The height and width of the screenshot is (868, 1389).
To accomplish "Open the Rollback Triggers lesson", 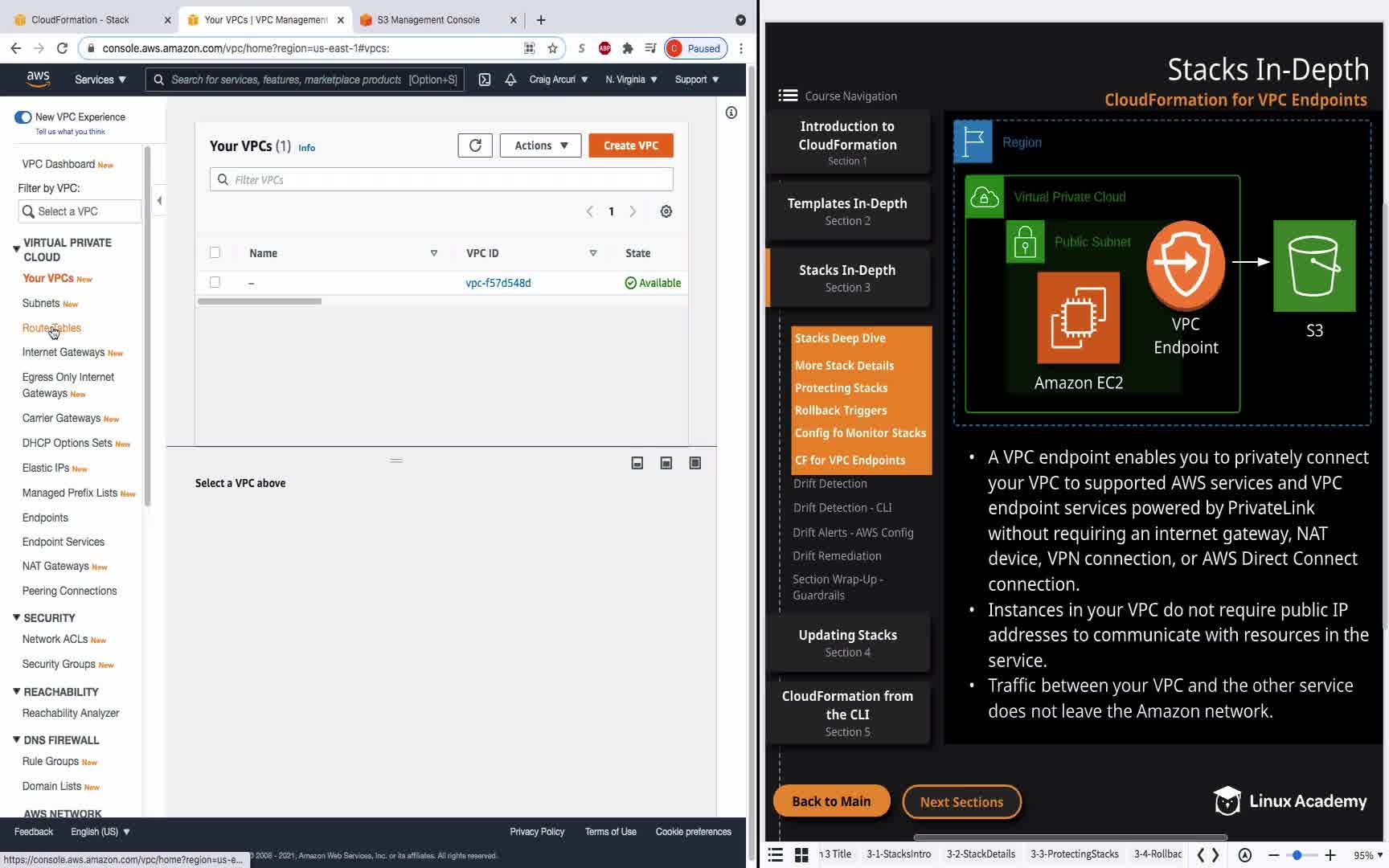I will tap(841, 411).
